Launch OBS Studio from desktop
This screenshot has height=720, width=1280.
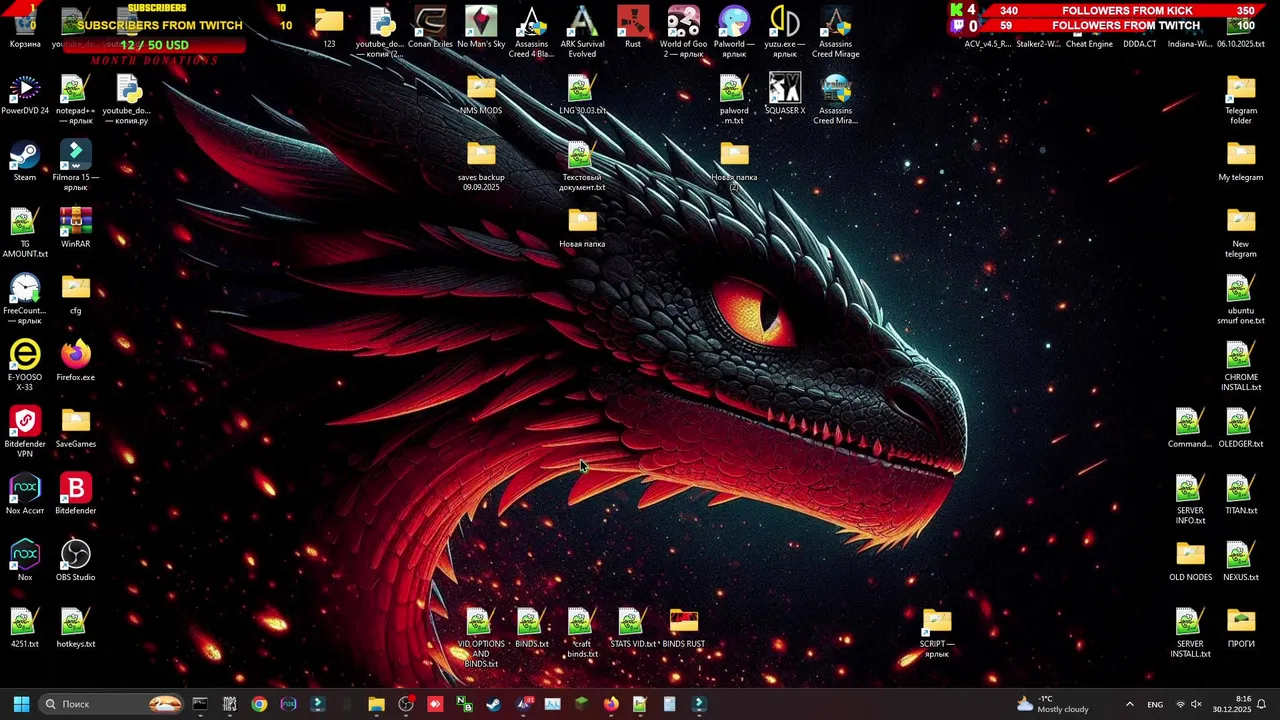tap(76, 562)
